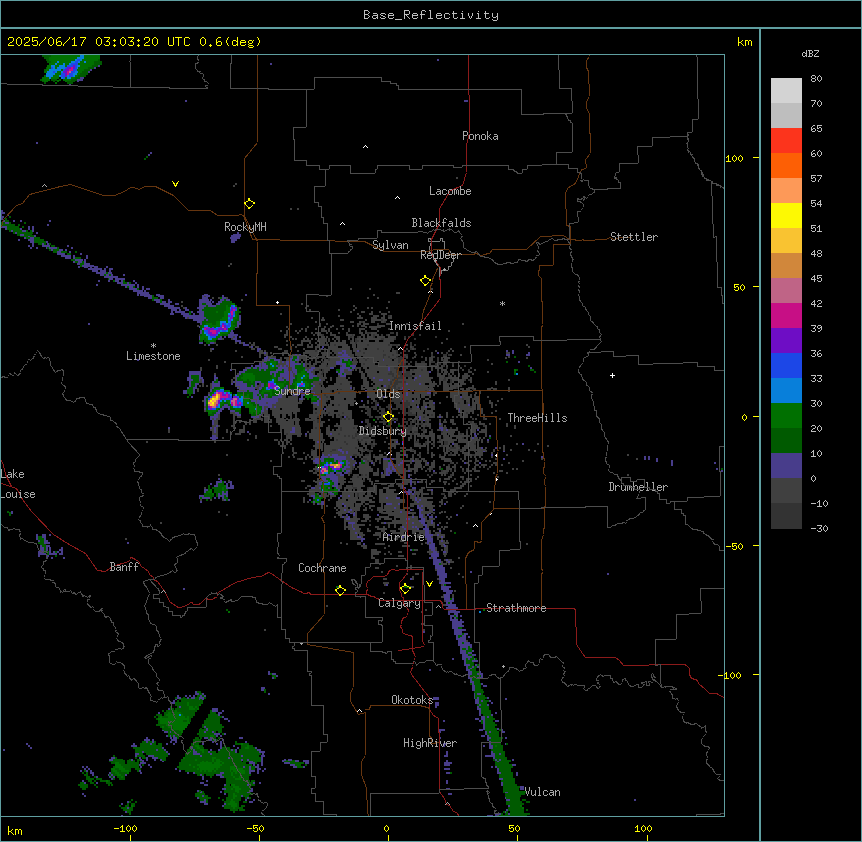Viewport: 862px width, 842px height.
Task: Click the Limestone label
Action: point(153,356)
